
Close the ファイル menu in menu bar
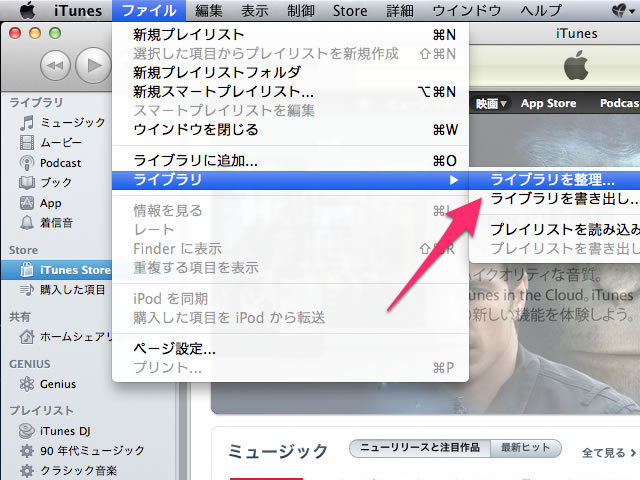click(149, 11)
